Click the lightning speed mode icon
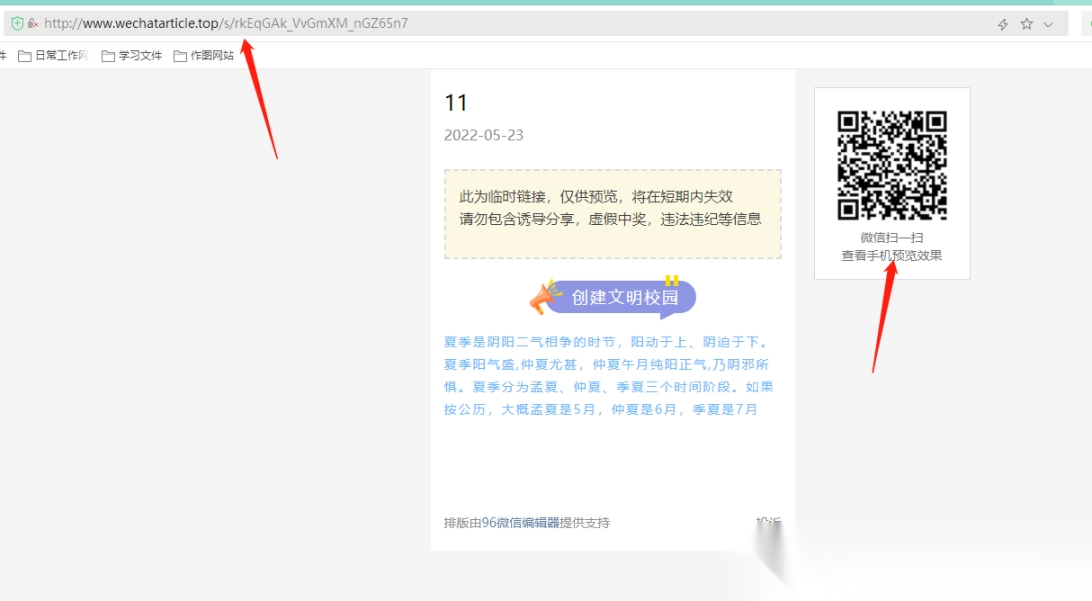The image size is (1092, 601). (x=1003, y=24)
